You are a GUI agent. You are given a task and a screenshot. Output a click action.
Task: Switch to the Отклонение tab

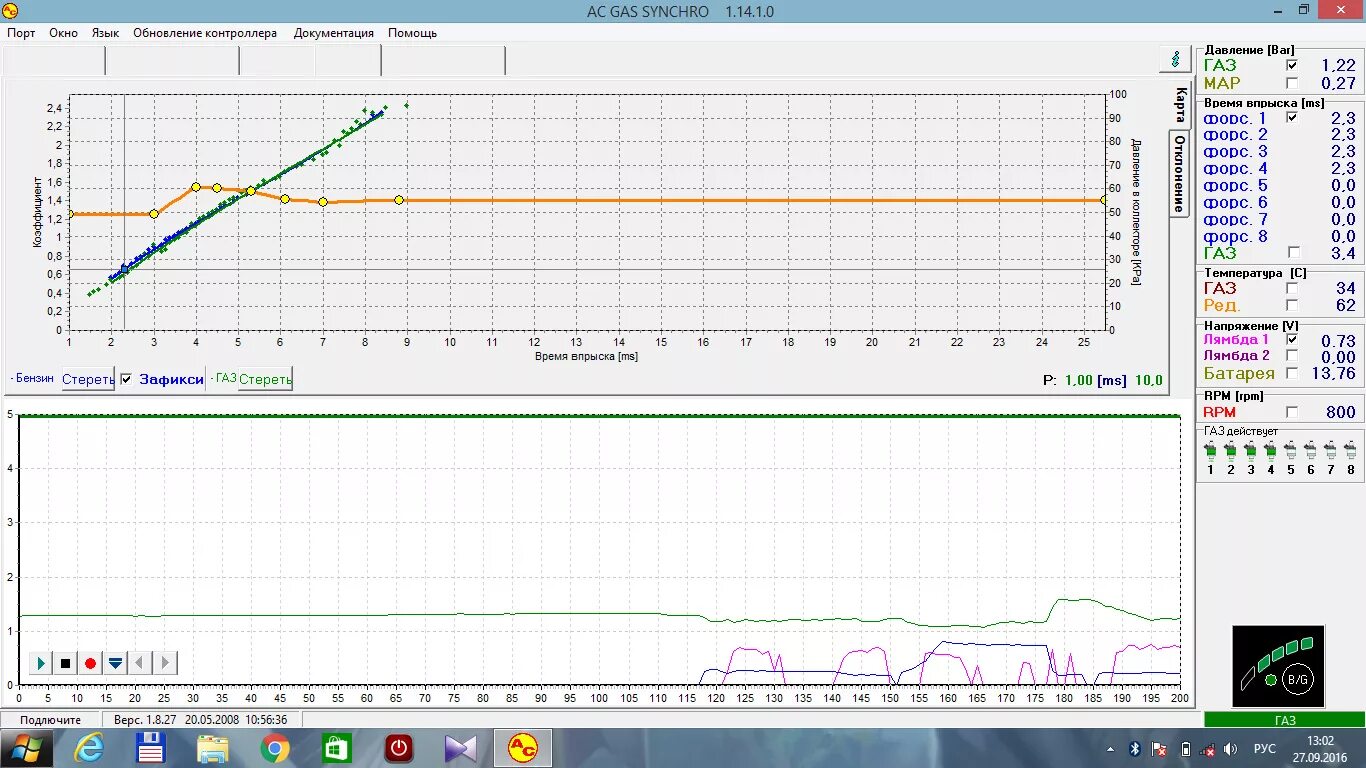1180,174
